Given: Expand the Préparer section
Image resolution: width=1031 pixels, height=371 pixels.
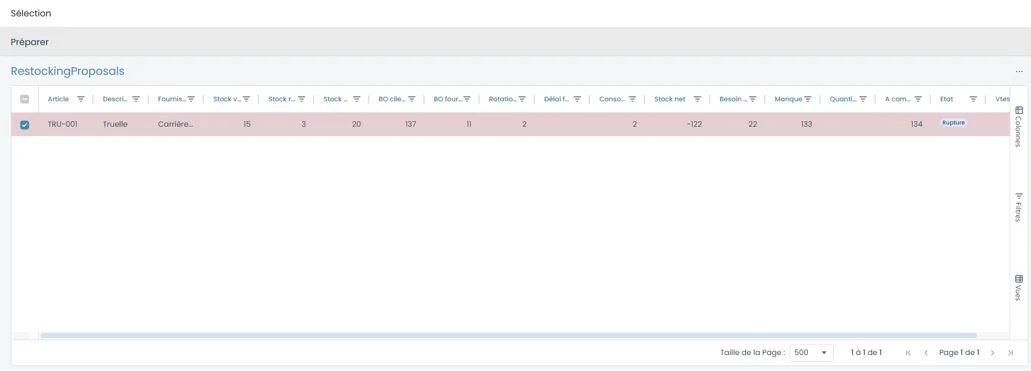Looking at the screenshot, I should click(516, 41).
